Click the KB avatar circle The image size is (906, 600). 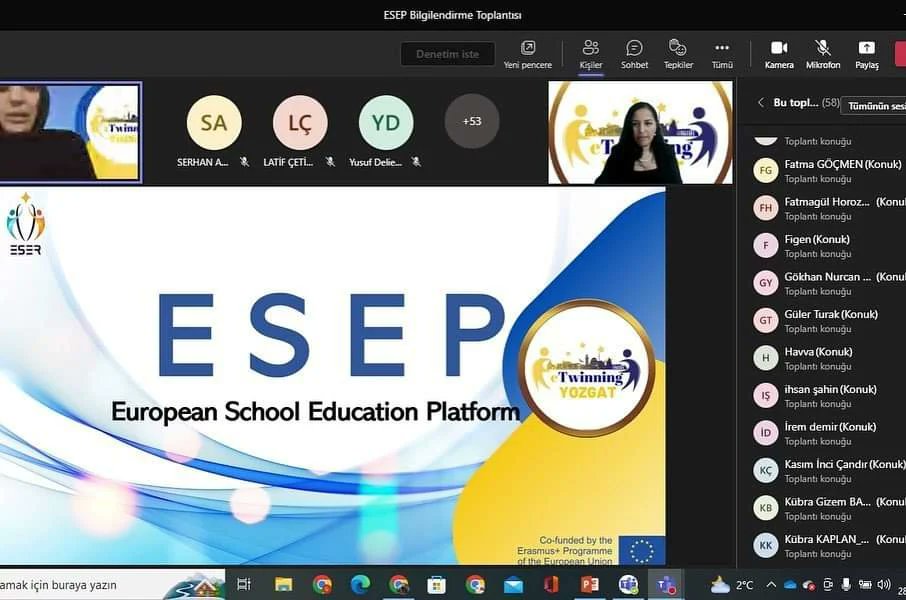[766, 509]
